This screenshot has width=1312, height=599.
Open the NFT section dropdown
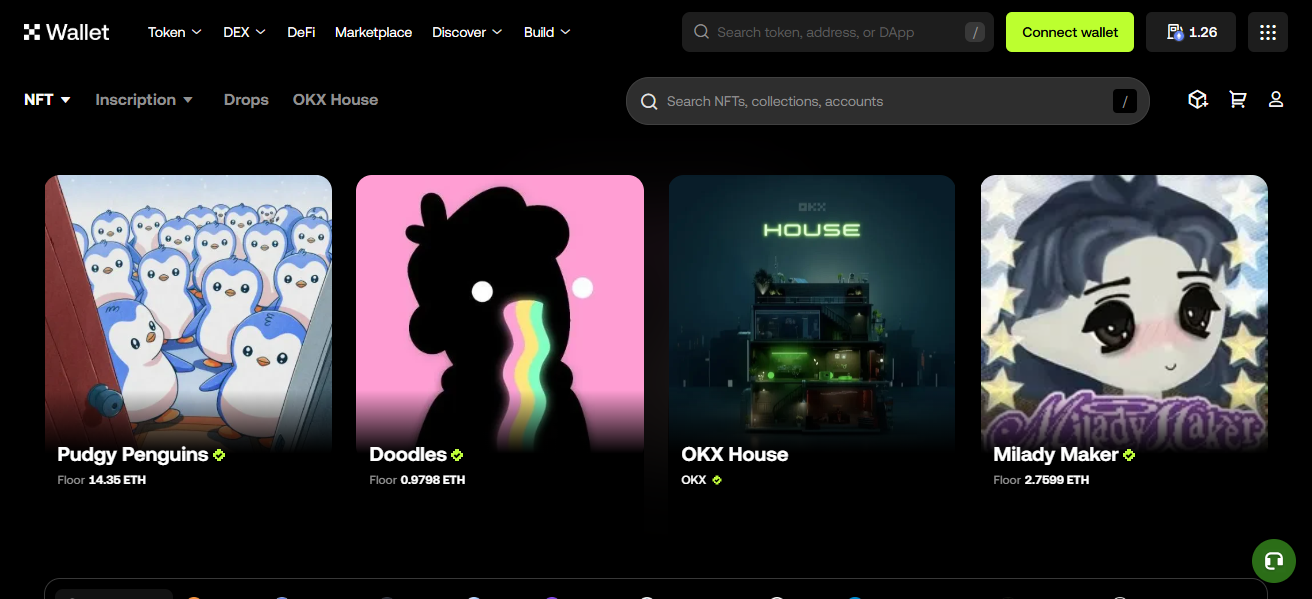click(48, 100)
